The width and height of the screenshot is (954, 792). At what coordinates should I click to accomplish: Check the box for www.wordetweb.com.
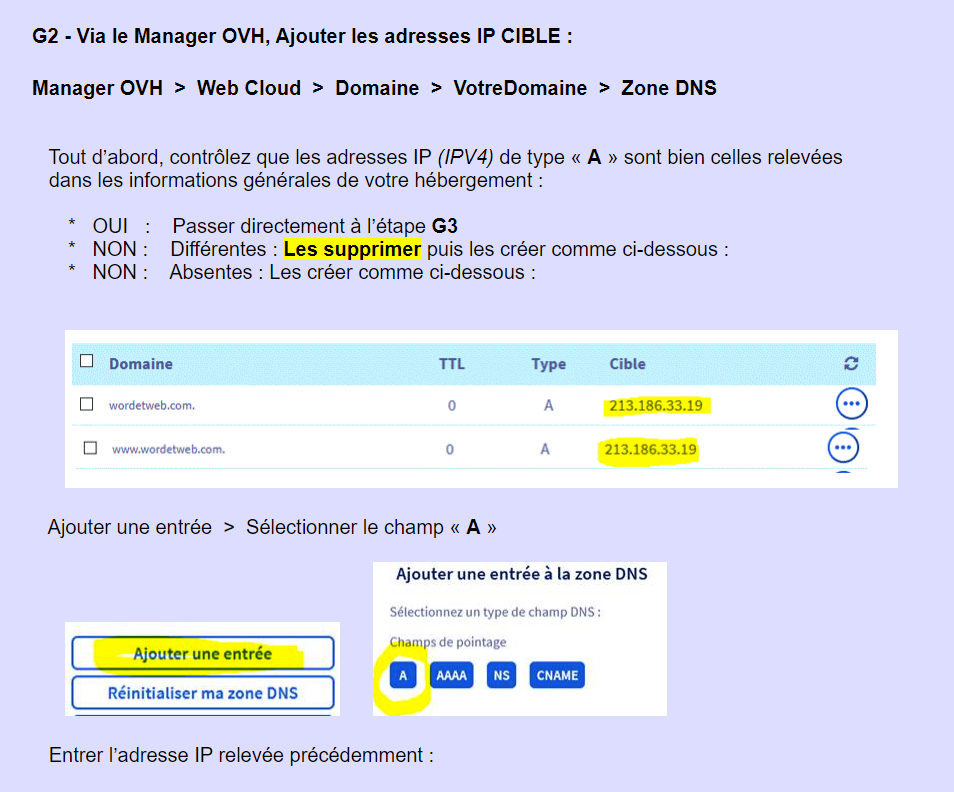click(x=90, y=448)
